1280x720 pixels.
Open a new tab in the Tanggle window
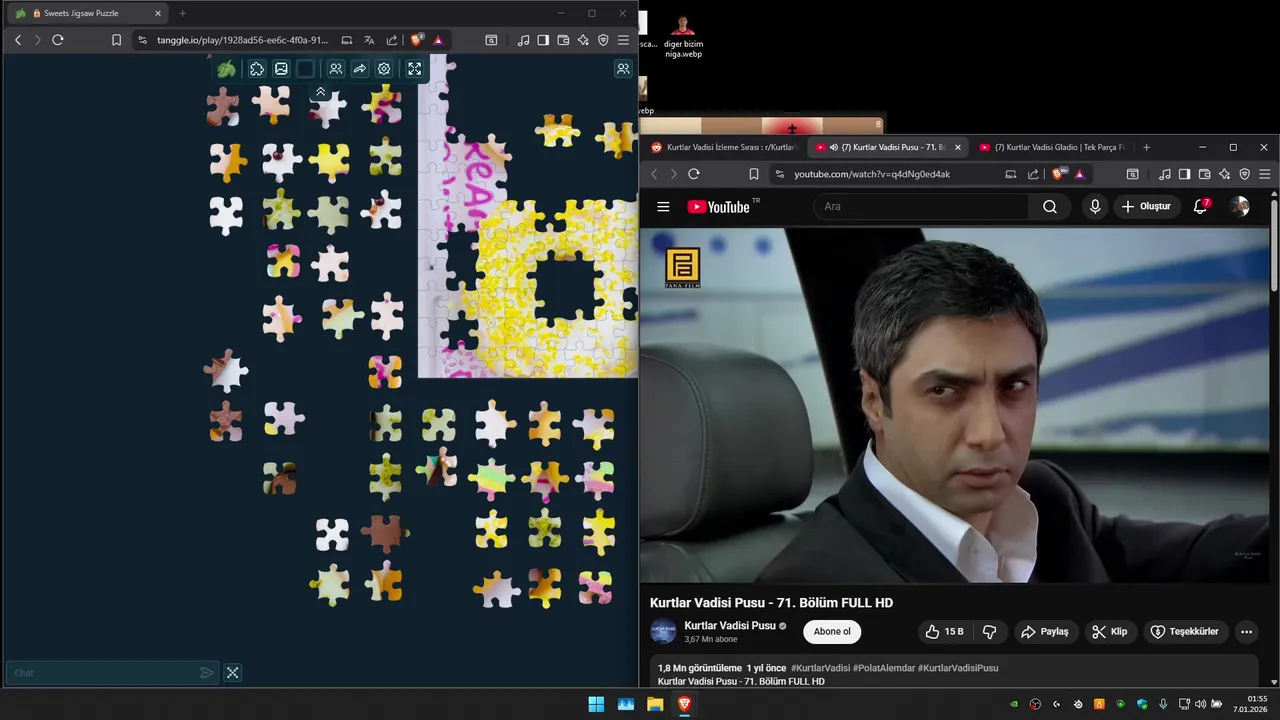point(182,13)
